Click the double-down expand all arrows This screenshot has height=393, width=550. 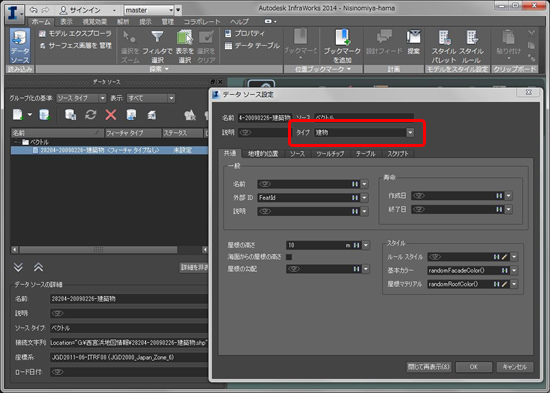point(18,267)
